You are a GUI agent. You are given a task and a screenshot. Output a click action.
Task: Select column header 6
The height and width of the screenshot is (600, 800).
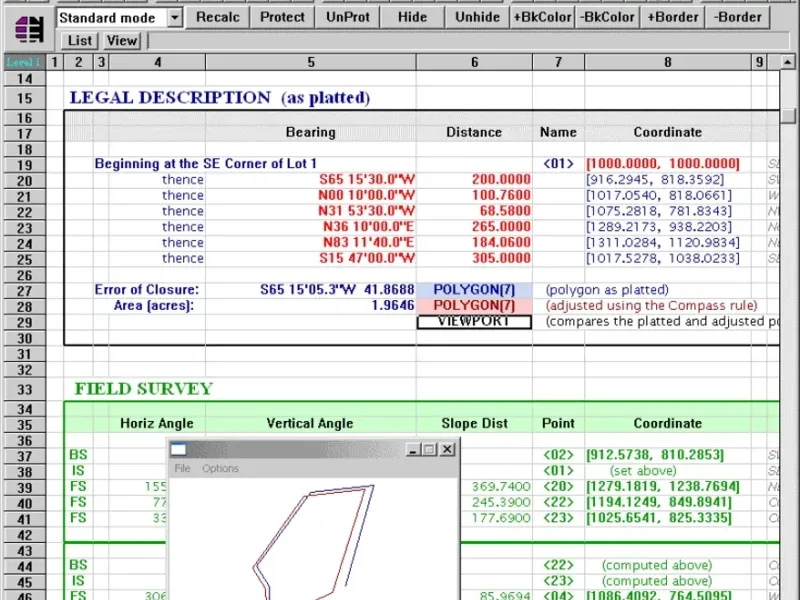point(474,62)
